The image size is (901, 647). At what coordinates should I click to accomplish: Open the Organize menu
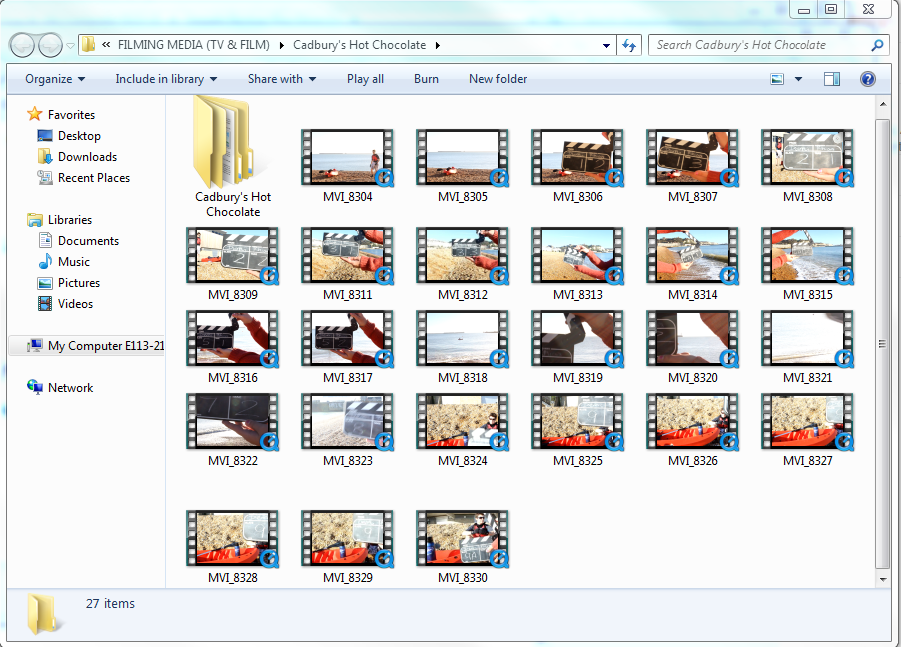[55, 79]
